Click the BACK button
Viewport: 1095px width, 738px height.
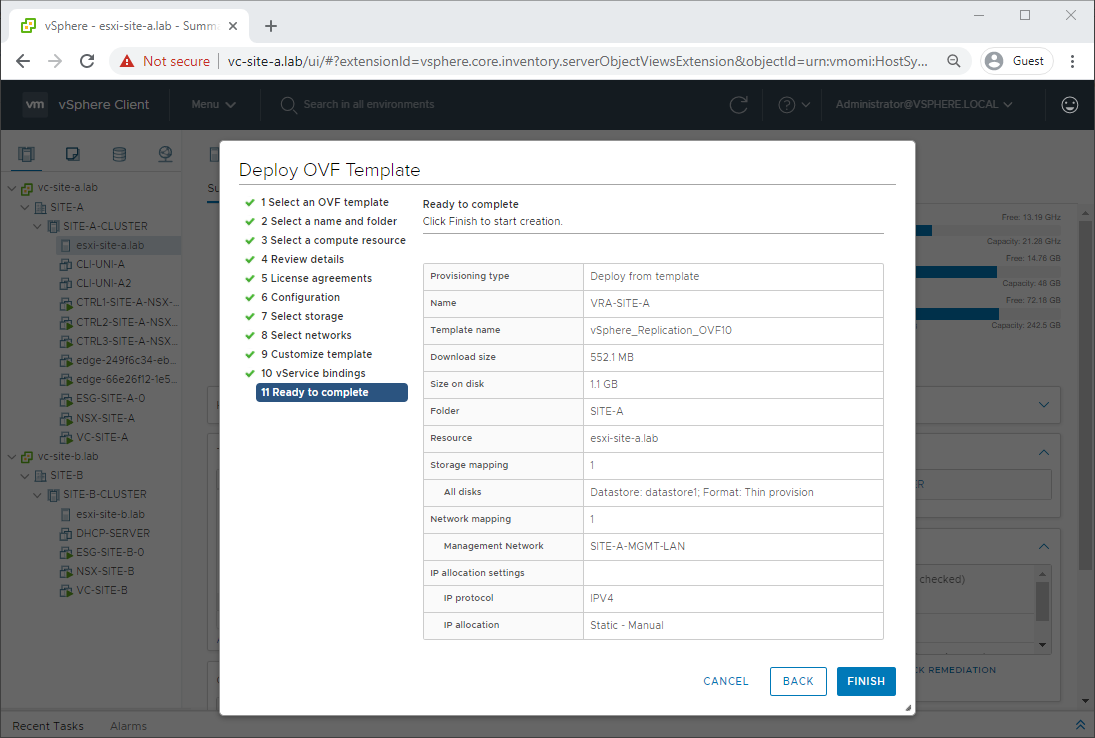tap(798, 681)
